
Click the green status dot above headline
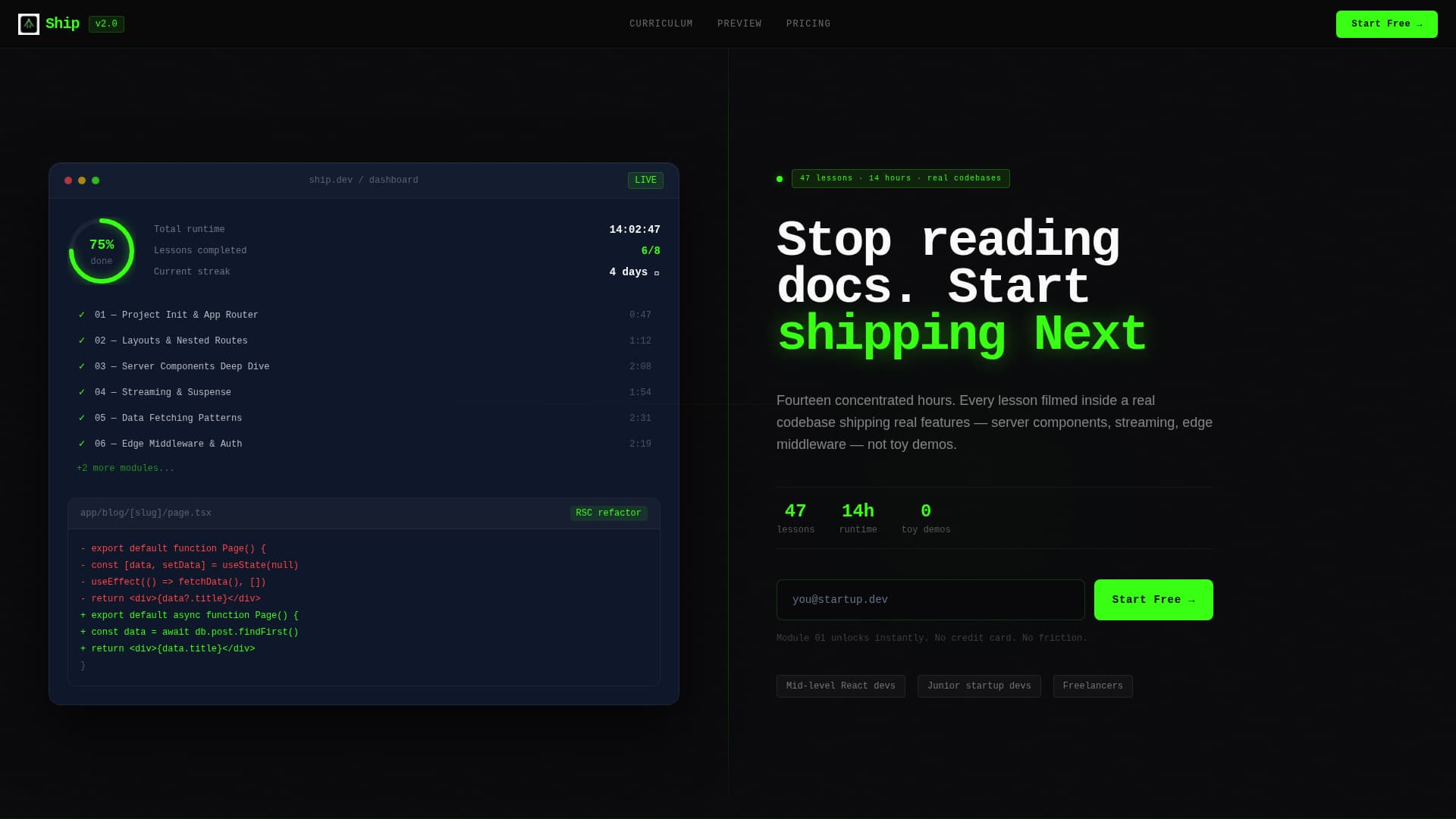pyautogui.click(x=780, y=179)
